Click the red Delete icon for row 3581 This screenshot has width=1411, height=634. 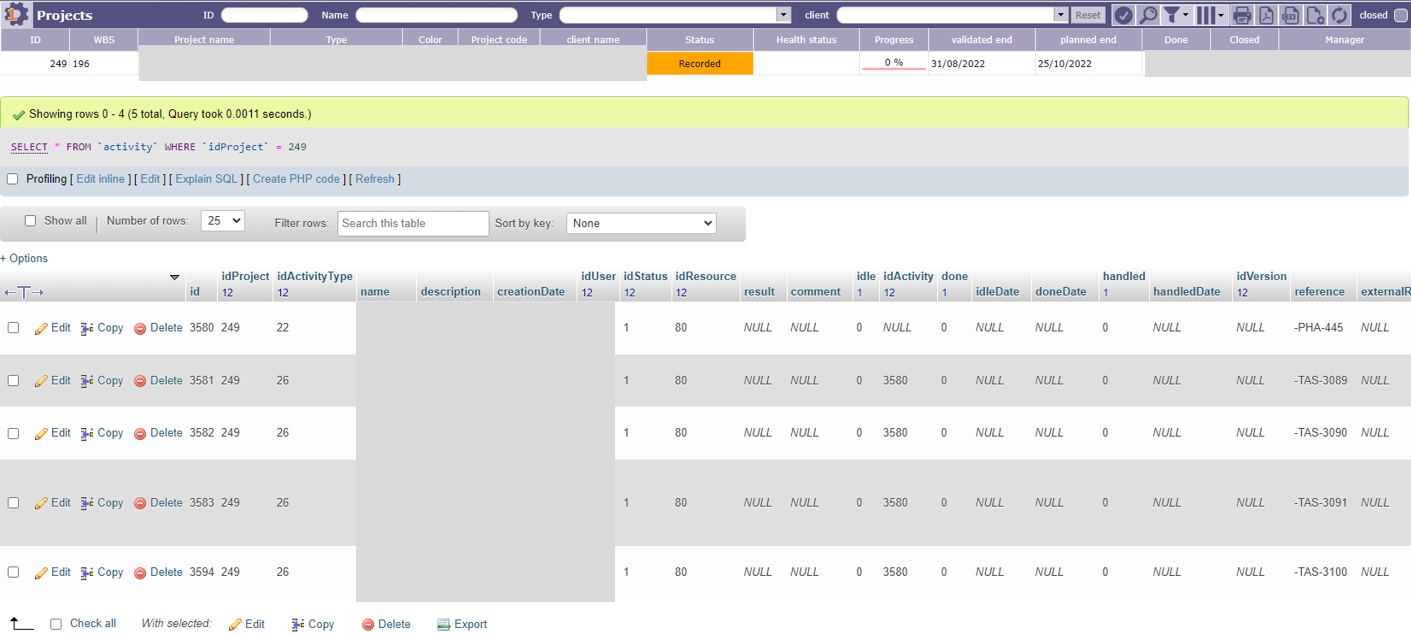(x=140, y=381)
